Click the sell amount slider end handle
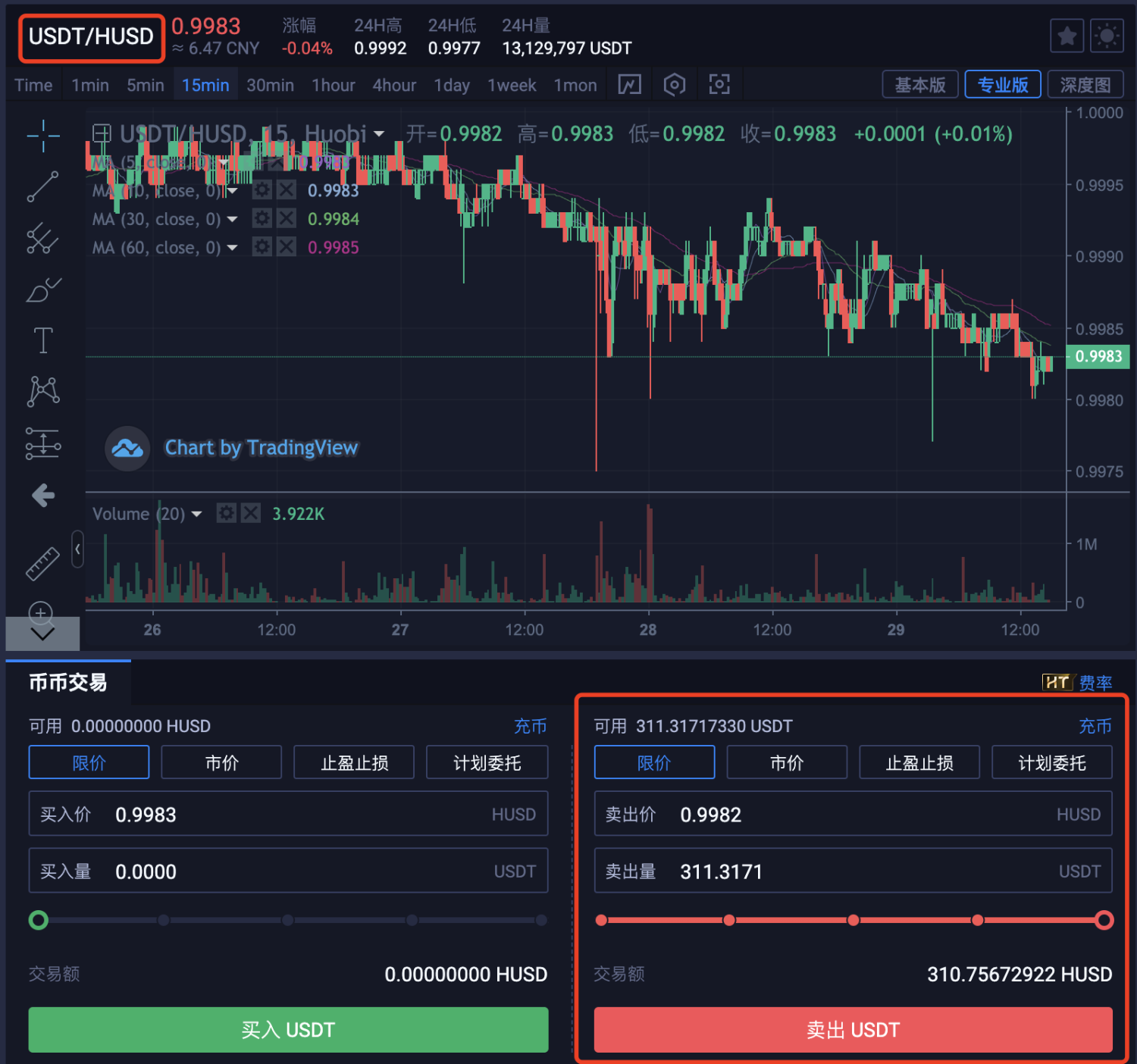 (x=1104, y=920)
